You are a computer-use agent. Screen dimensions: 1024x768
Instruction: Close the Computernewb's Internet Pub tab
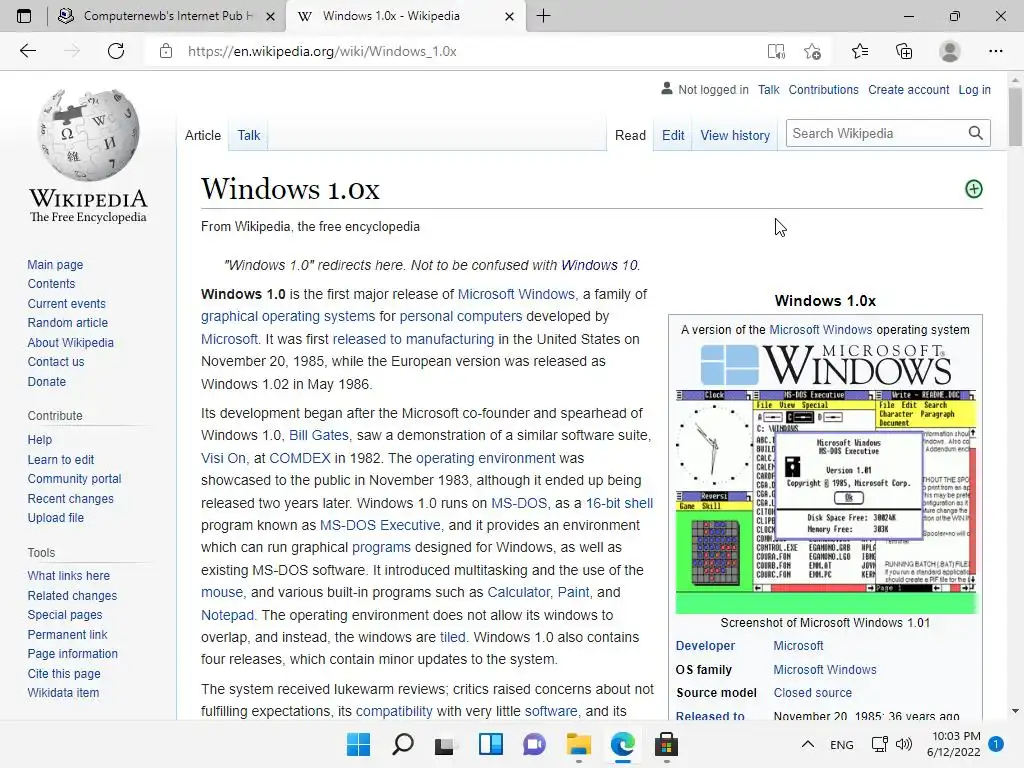[x=270, y=16]
